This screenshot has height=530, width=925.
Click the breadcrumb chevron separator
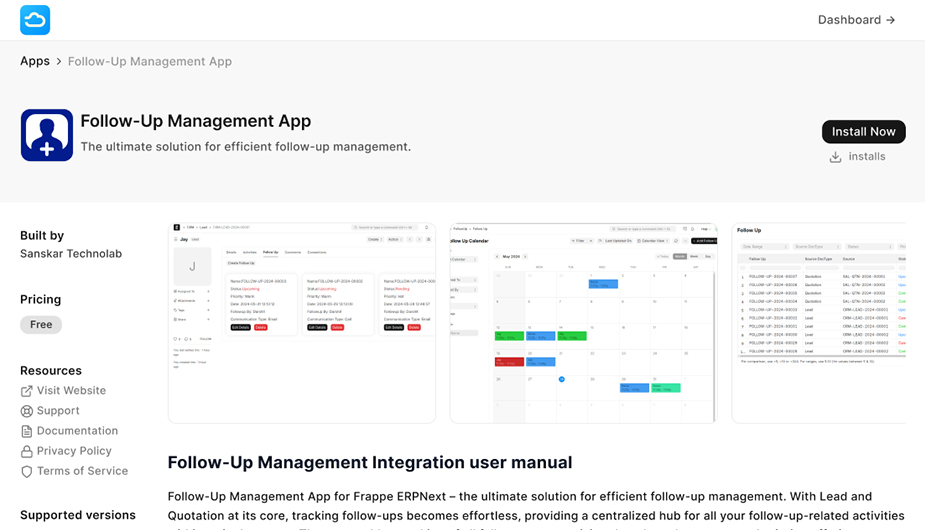[x=59, y=62]
